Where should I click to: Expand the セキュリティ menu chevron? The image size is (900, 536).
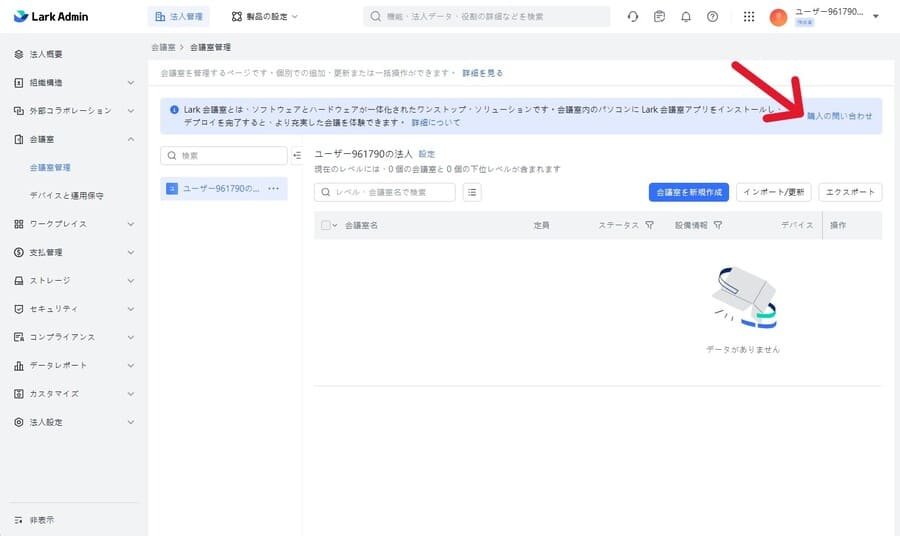[x=131, y=309]
